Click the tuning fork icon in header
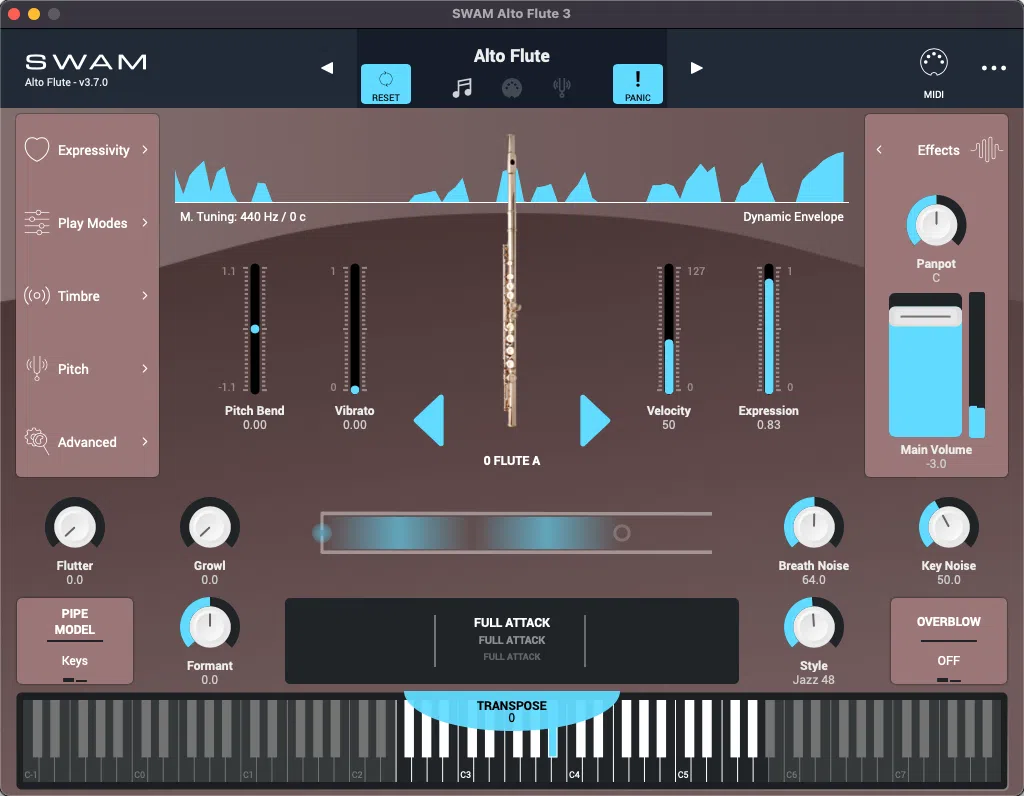The width and height of the screenshot is (1024, 796). point(562,88)
